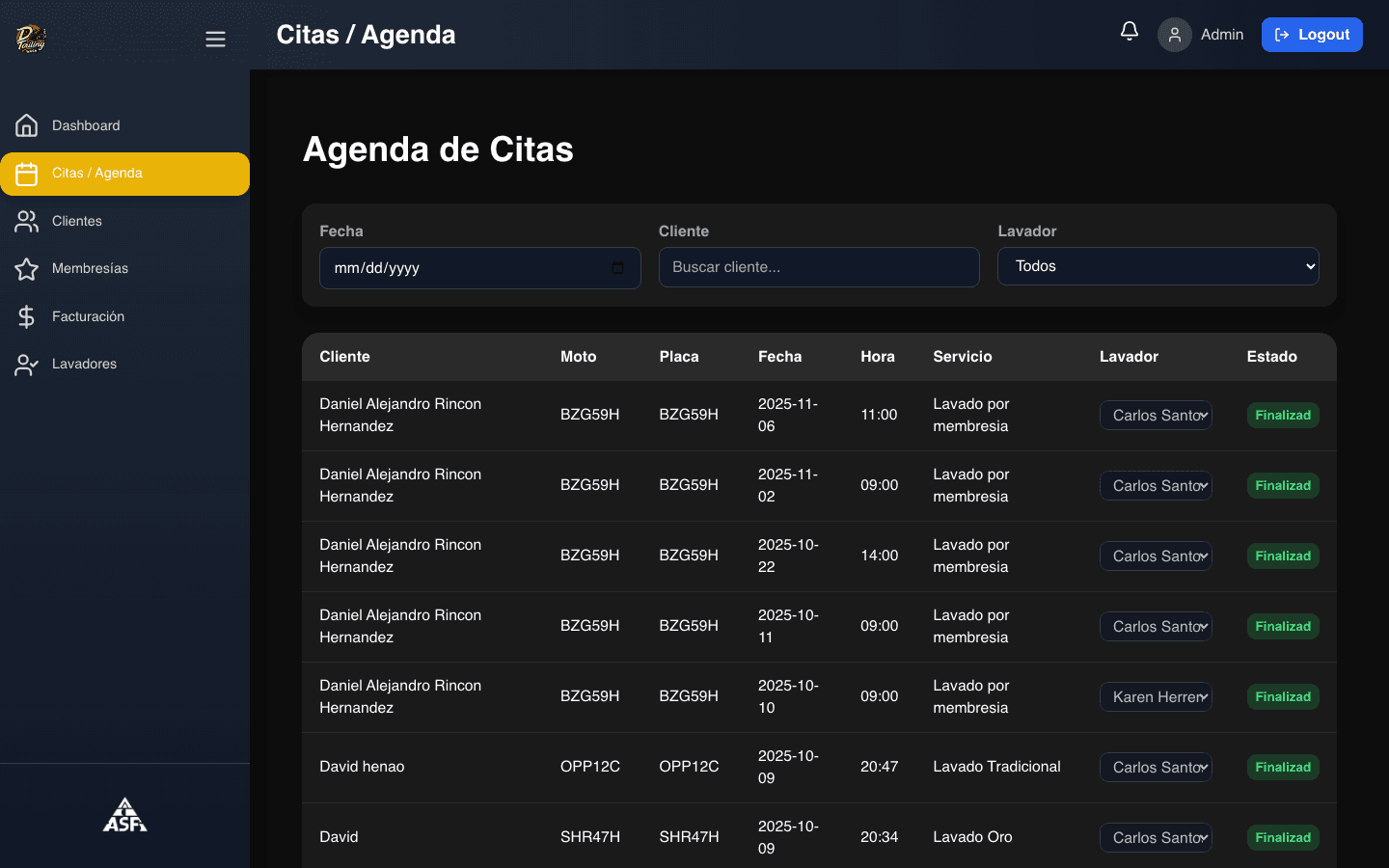Click Finalizado badge in David henao row

[1283, 768]
